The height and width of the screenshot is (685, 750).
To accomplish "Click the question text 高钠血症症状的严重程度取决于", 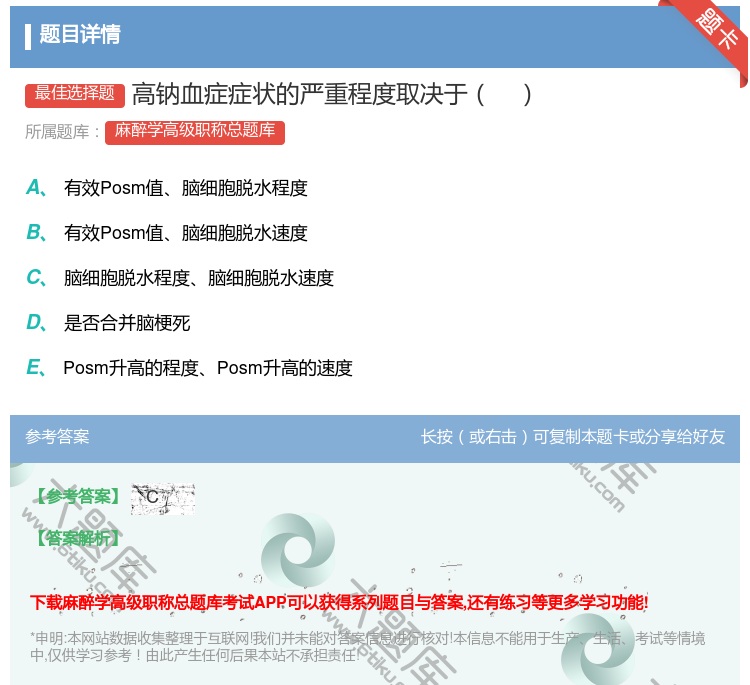I will pyautogui.click(x=299, y=94).
